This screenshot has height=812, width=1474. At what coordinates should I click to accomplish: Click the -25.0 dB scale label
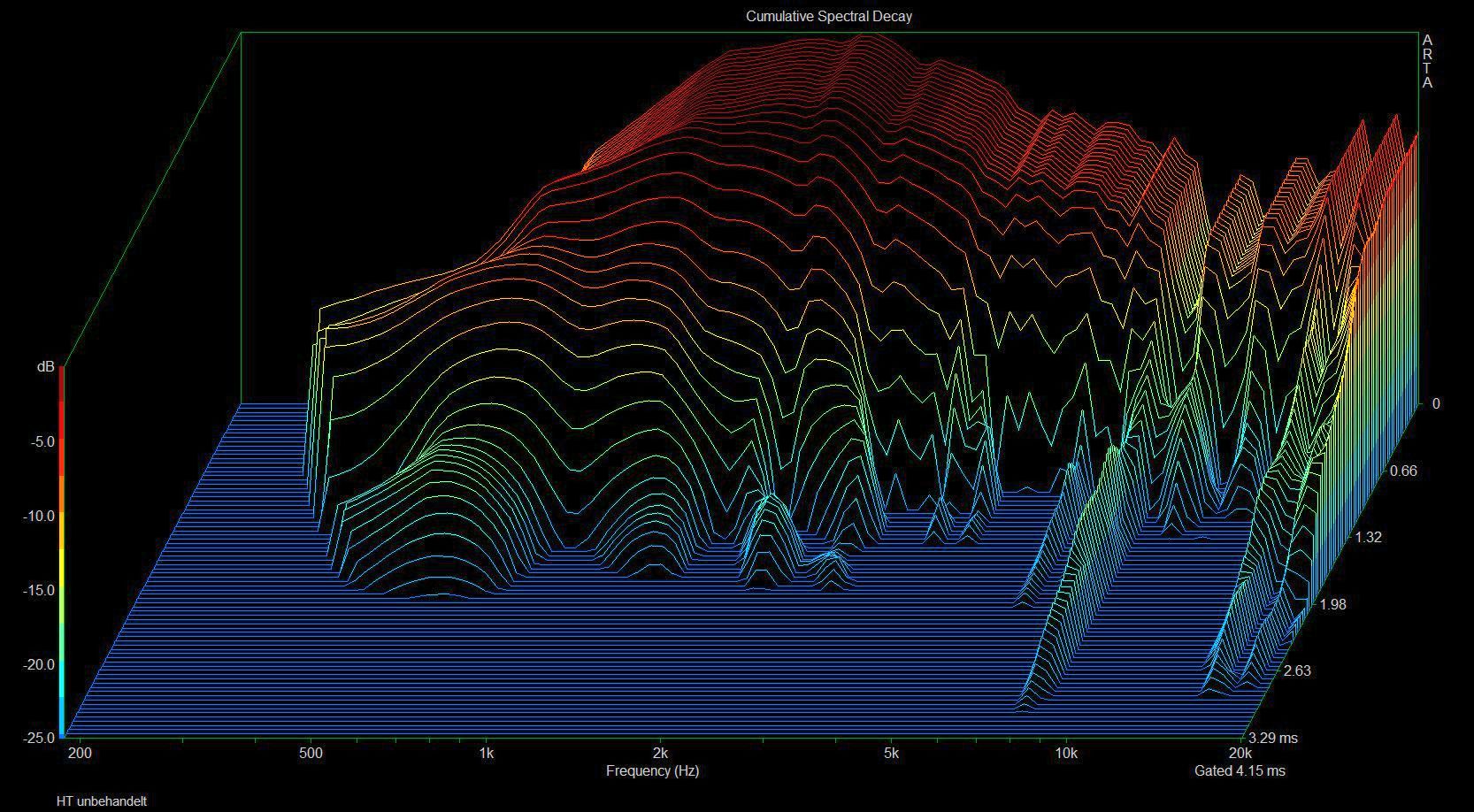[x=38, y=738]
